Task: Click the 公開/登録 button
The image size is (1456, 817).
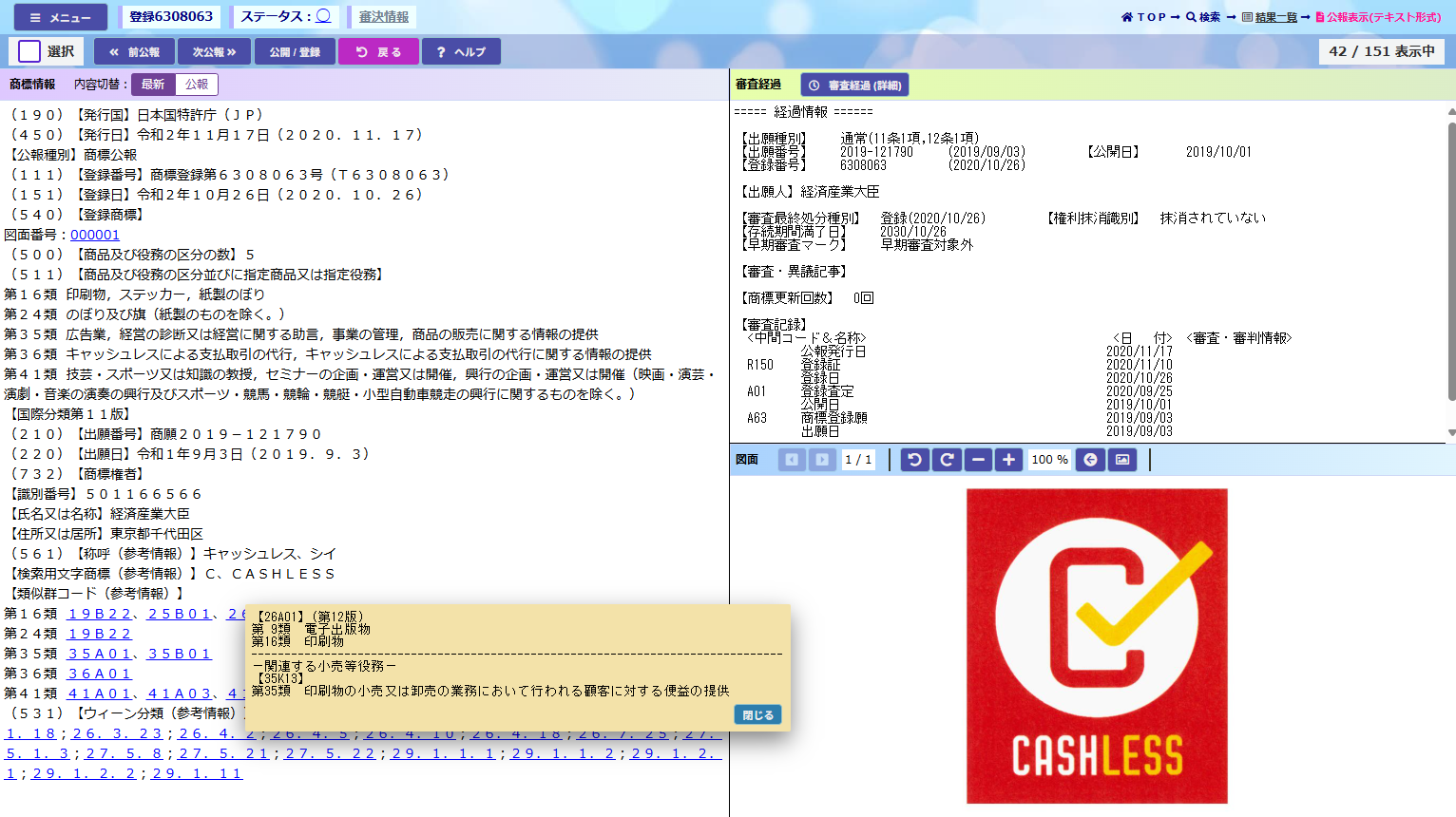Action: 295,51
